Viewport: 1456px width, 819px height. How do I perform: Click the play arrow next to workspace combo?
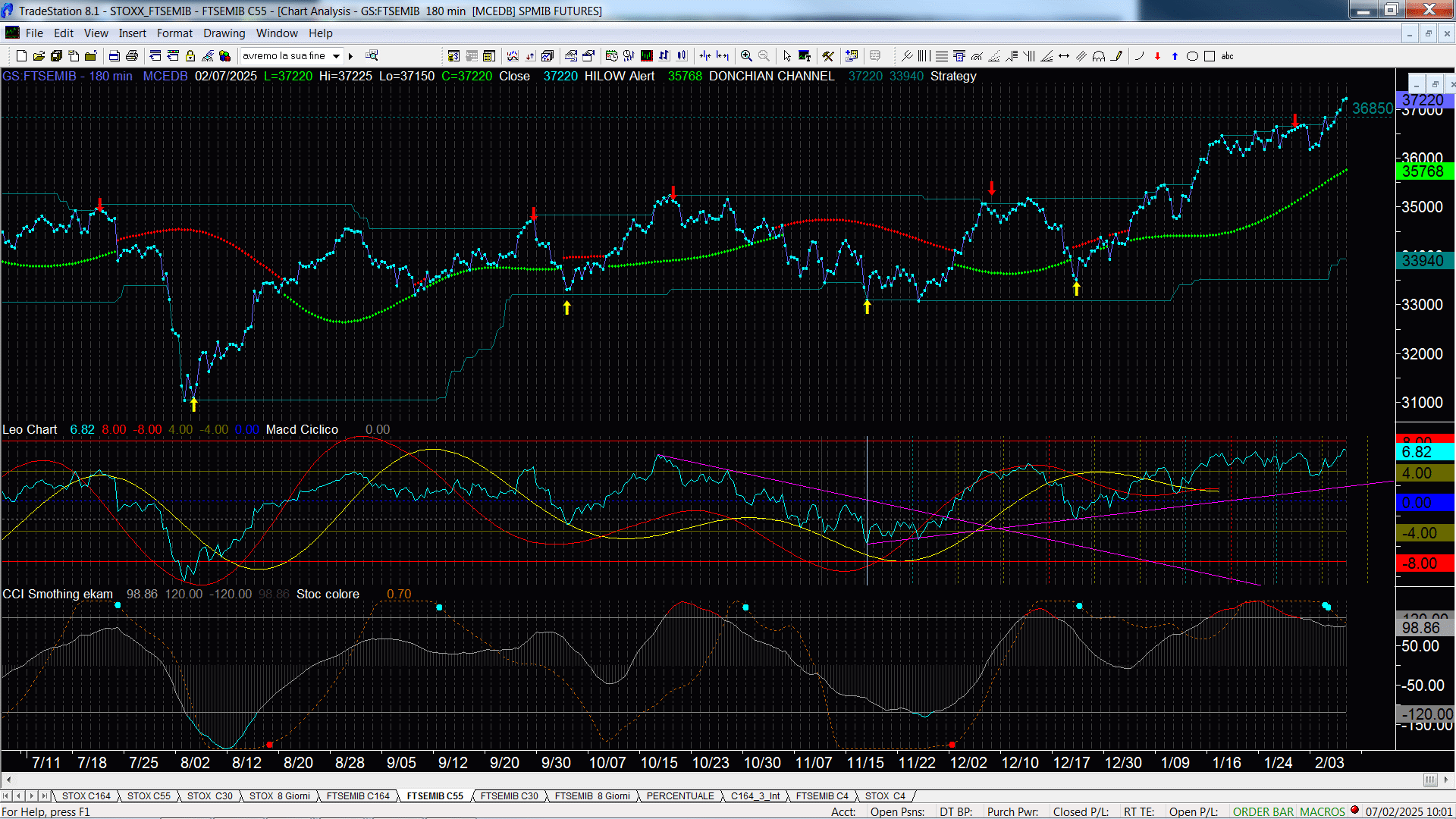350,56
